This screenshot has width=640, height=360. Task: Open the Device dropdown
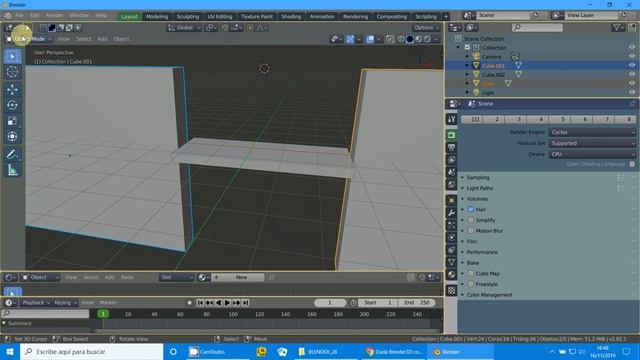coord(592,154)
